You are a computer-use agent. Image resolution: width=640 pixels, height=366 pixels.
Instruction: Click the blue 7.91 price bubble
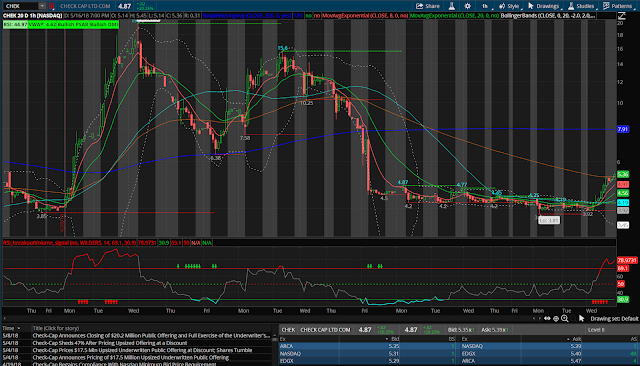(x=623, y=129)
